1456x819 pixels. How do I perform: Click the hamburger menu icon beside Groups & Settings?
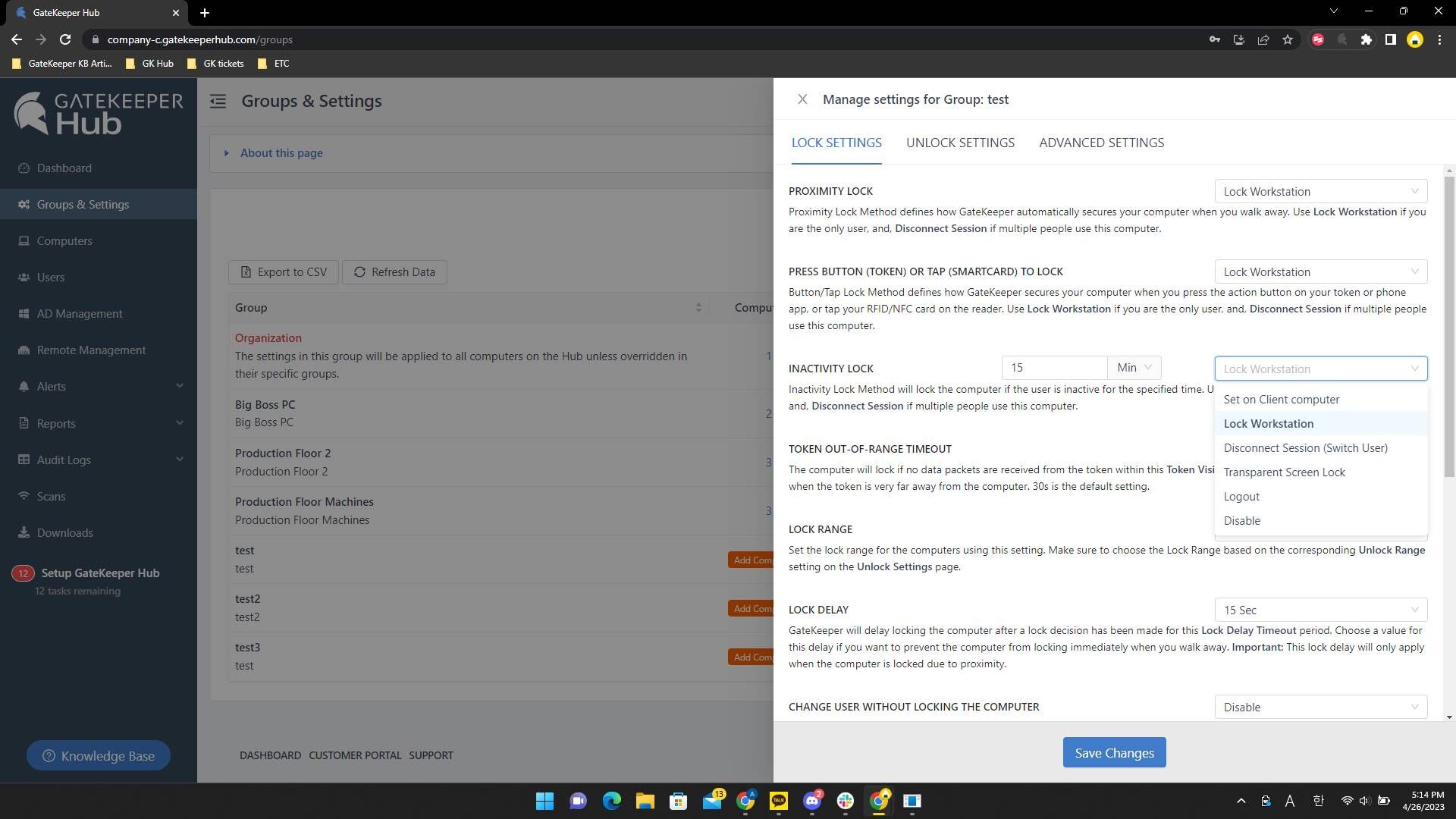[218, 101]
